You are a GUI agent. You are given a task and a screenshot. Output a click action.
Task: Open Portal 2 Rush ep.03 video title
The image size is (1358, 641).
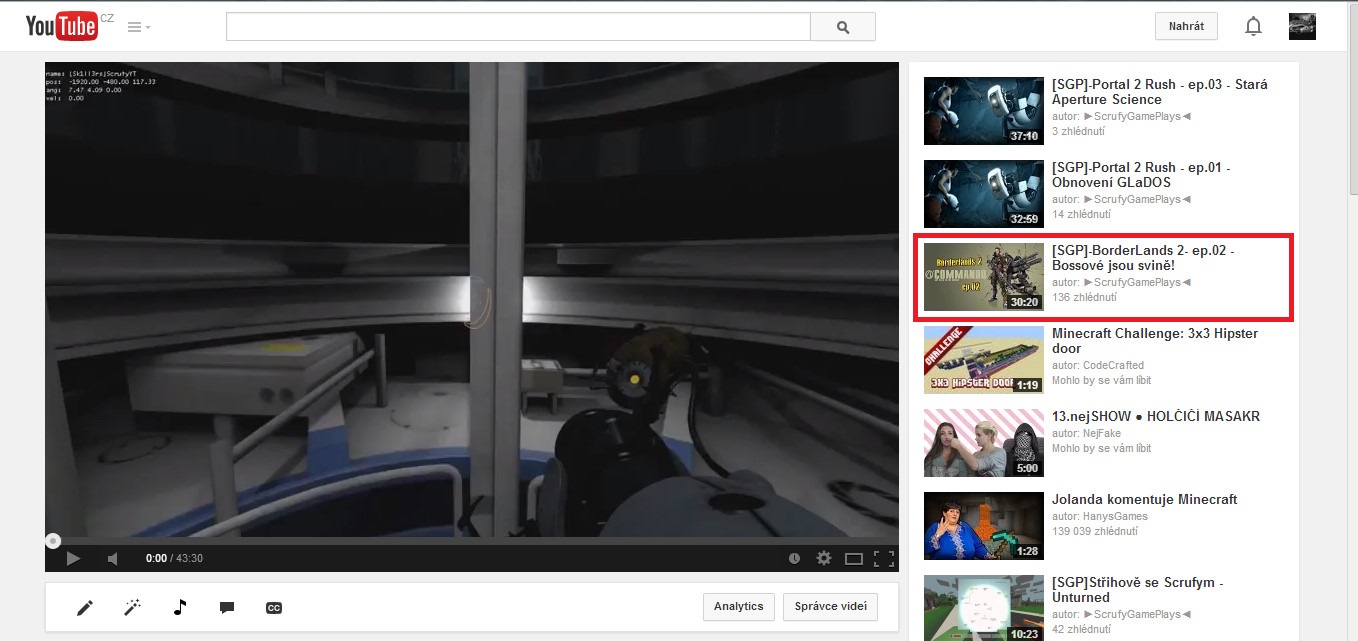pos(1160,92)
